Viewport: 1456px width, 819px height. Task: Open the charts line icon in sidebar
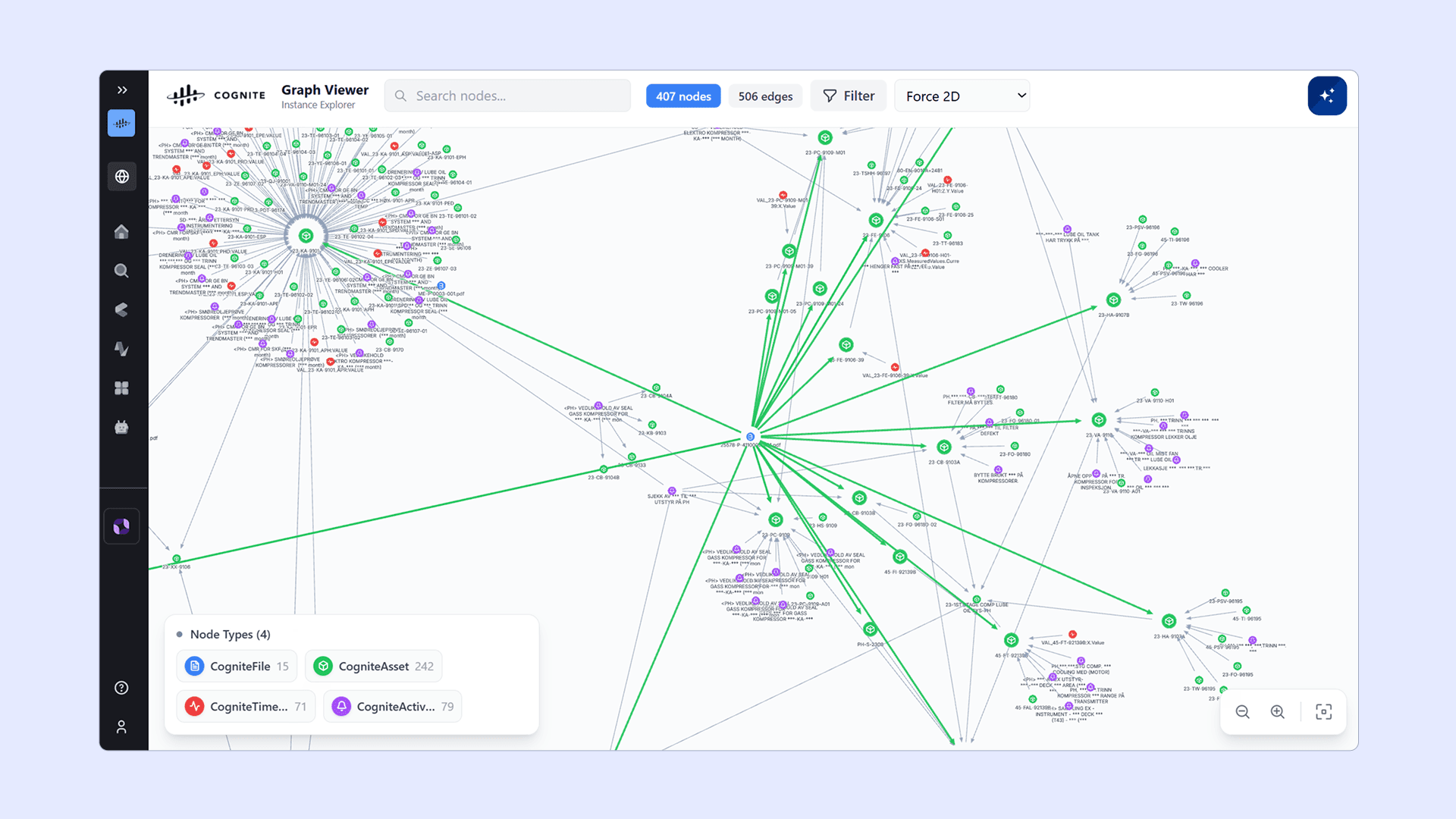click(x=121, y=349)
